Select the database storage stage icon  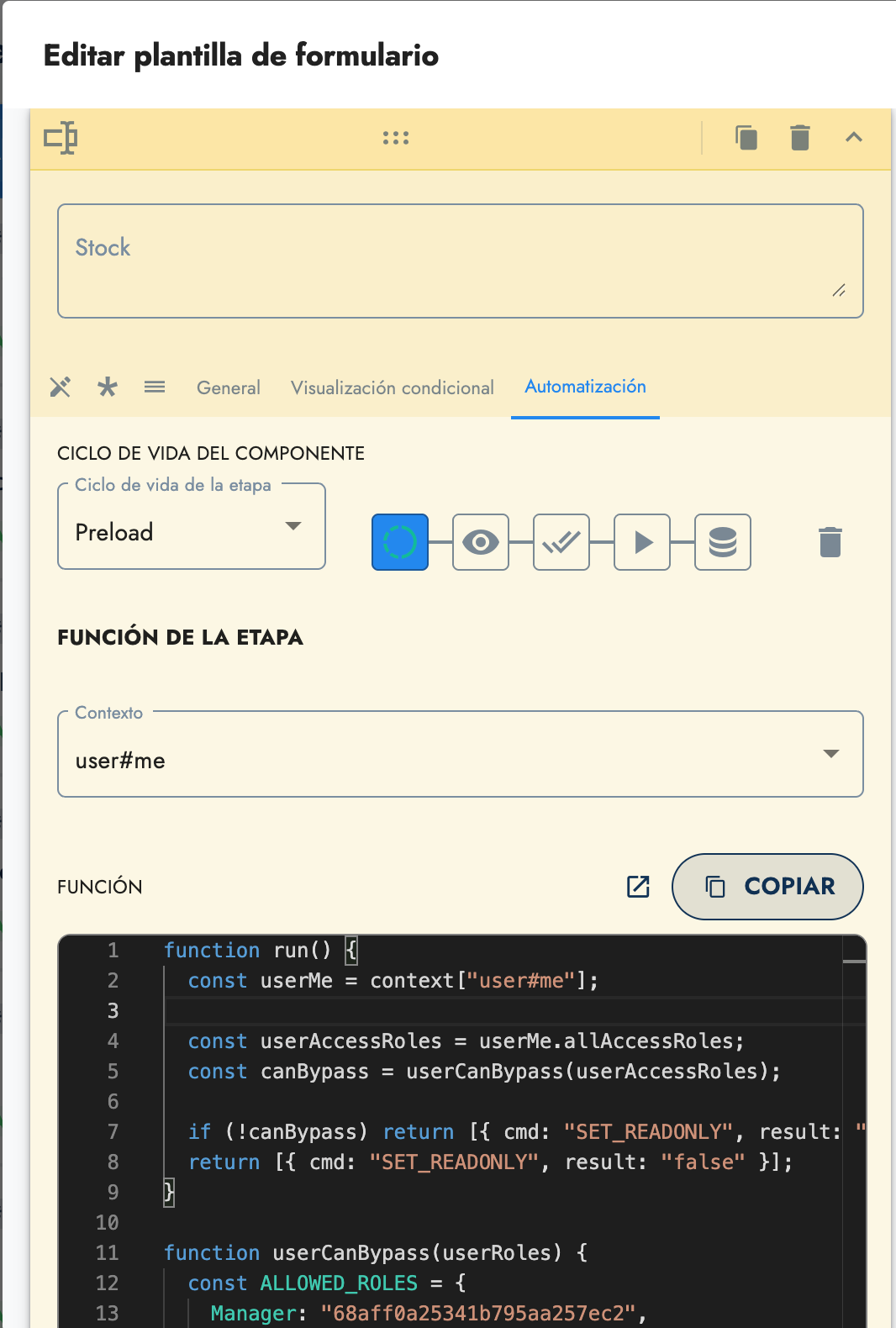pos(723,542)
